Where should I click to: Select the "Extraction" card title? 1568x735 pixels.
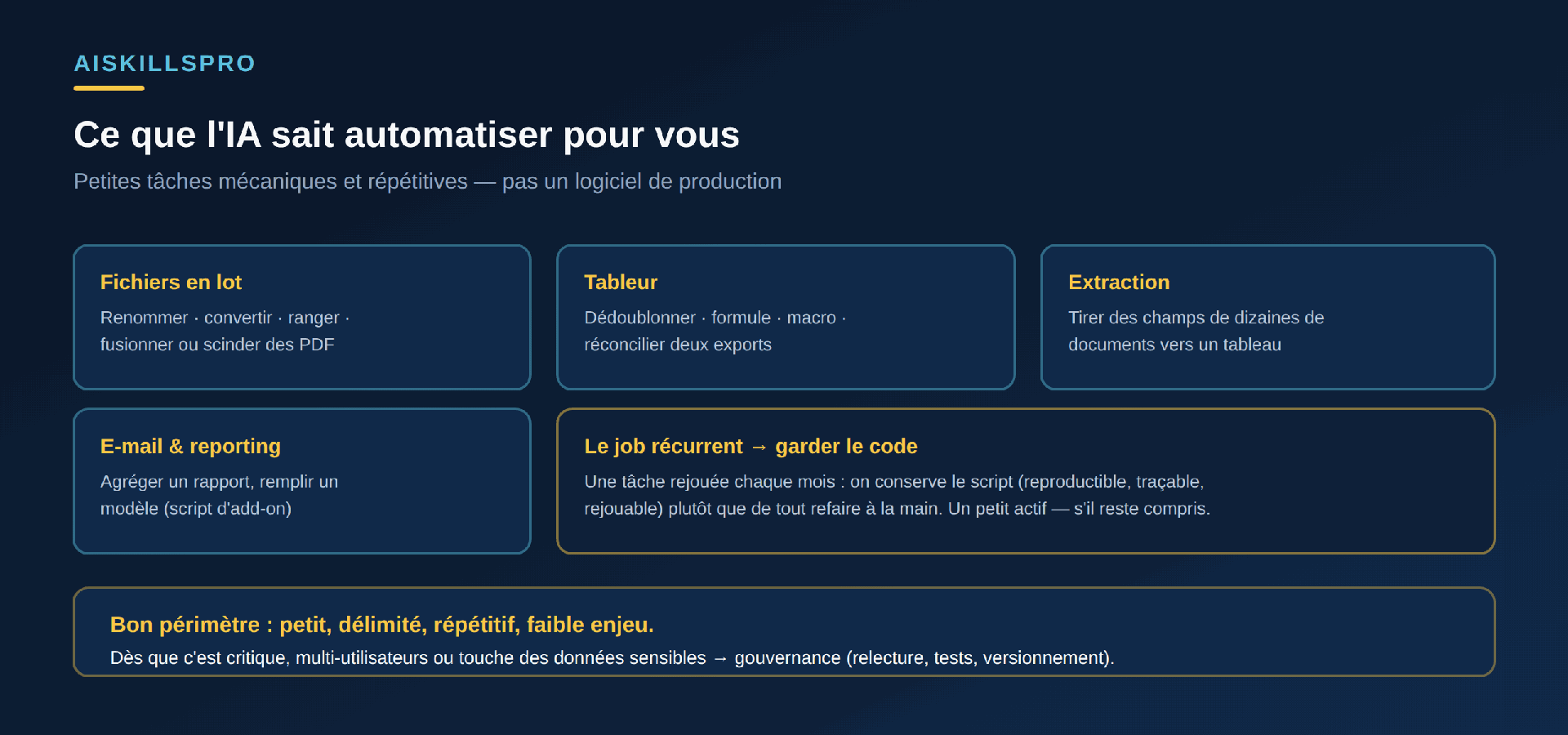[x=1119, y=282]
